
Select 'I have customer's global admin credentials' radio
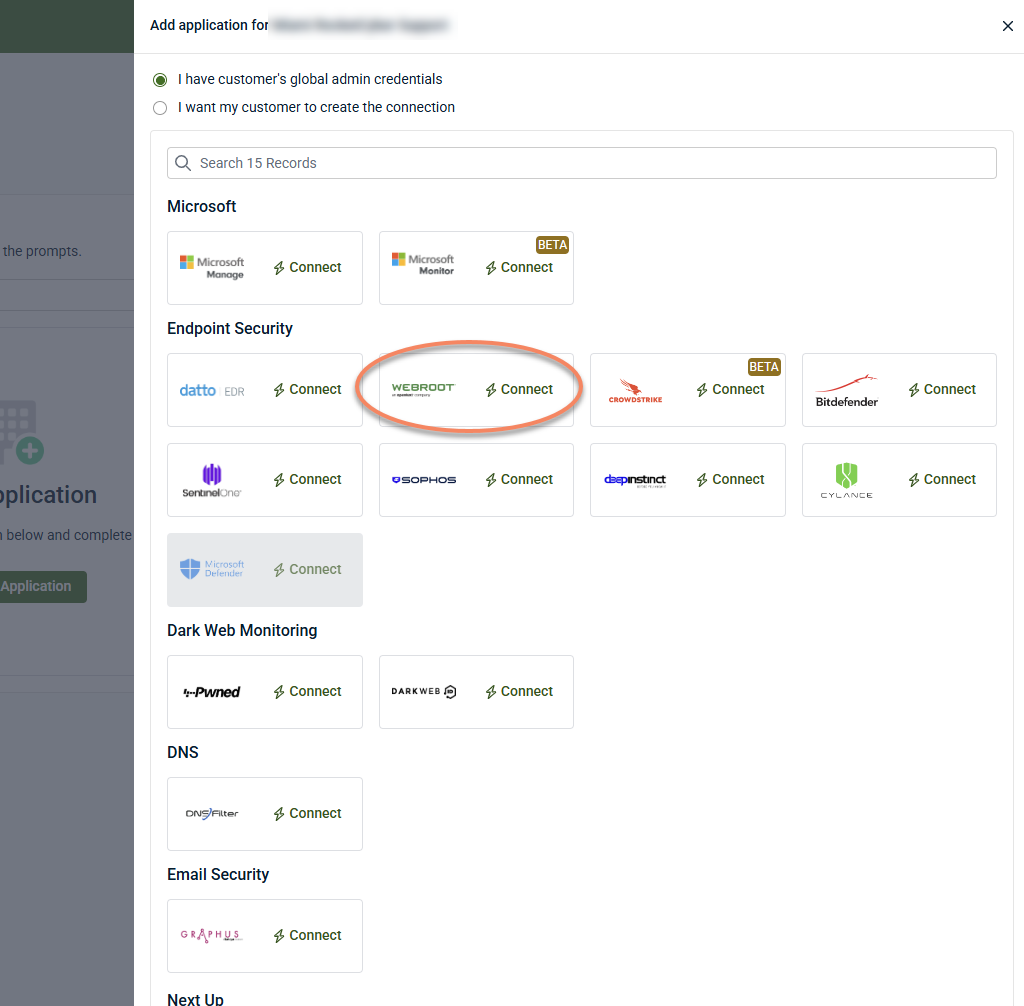click(x=160, y=80)
